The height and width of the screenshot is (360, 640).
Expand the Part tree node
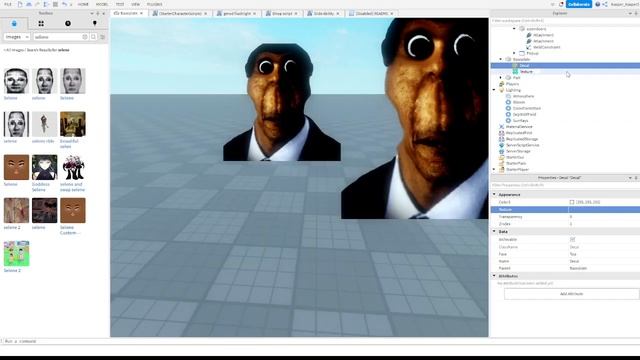coord(501,78)
